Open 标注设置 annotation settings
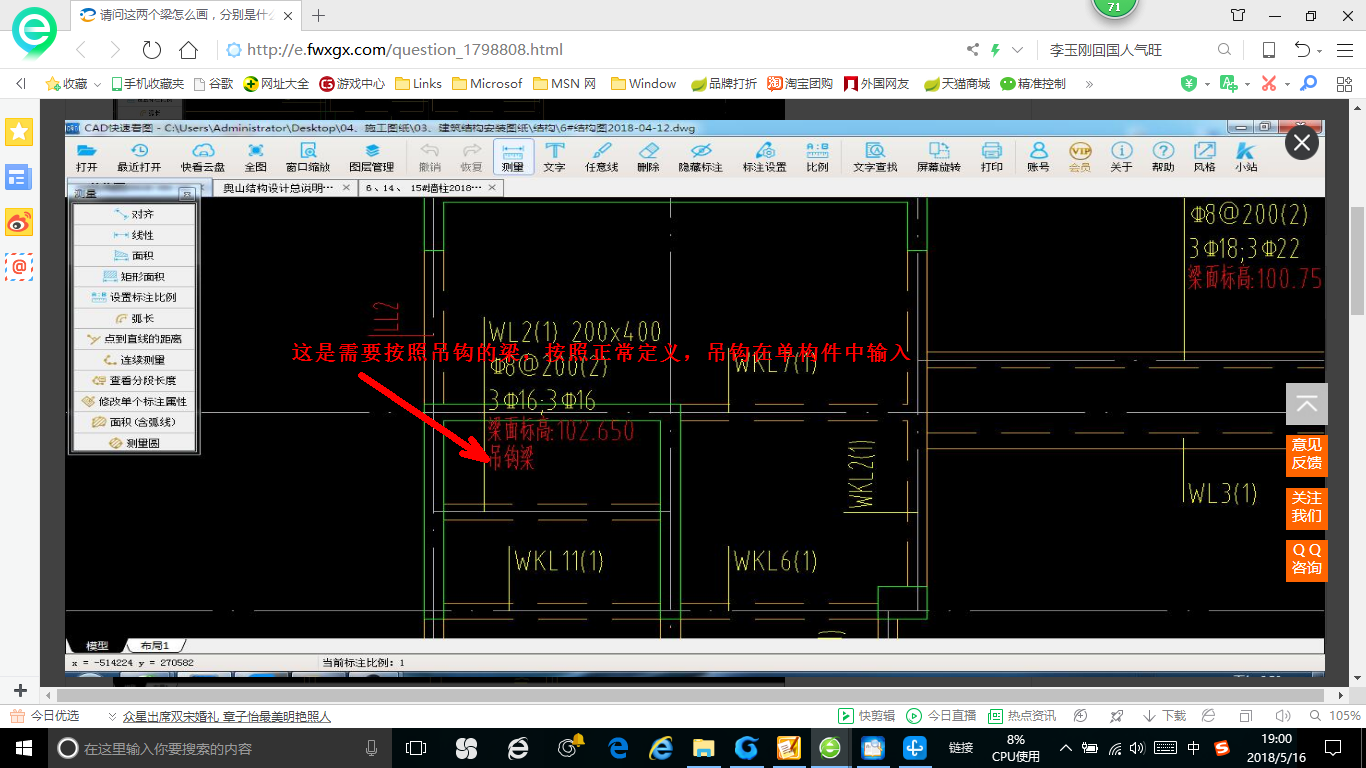1366x768 pixels. point(765,157)
